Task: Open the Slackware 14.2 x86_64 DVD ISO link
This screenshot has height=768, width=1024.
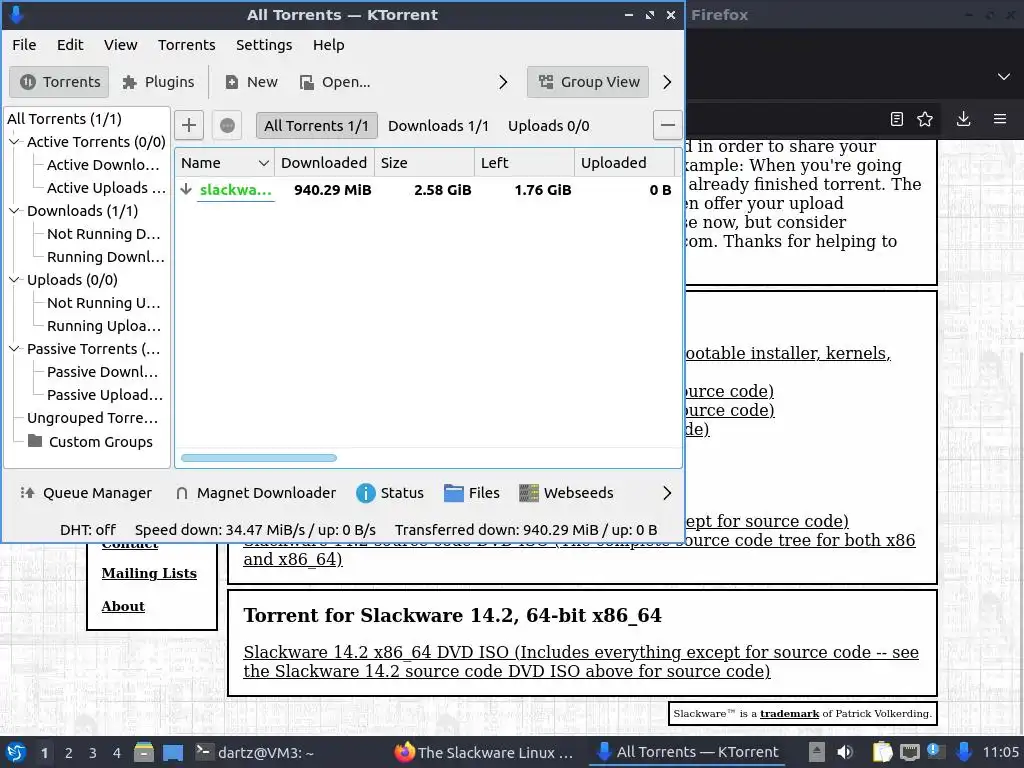Action: 581,662
